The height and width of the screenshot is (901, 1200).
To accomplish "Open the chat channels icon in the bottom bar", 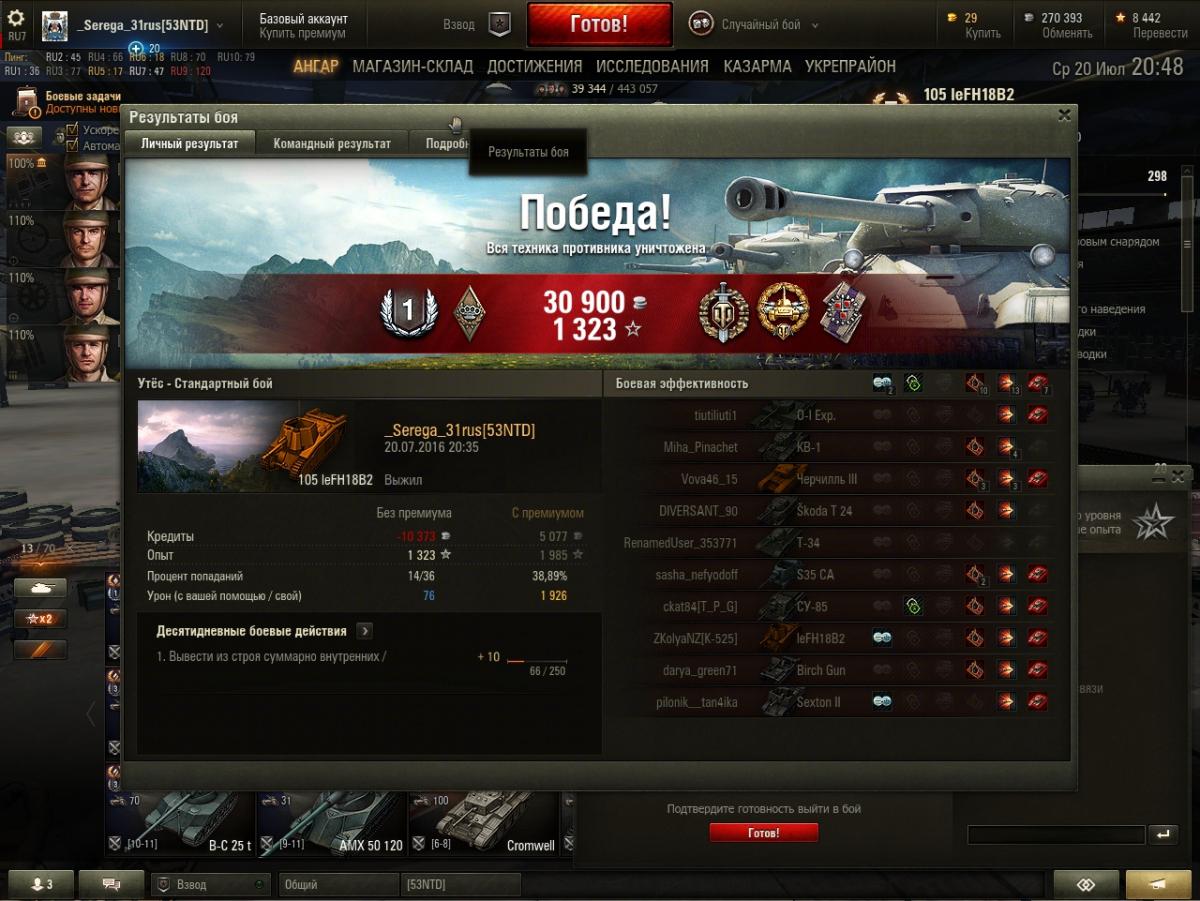I will pyautogui.click(x=111, y=885).
